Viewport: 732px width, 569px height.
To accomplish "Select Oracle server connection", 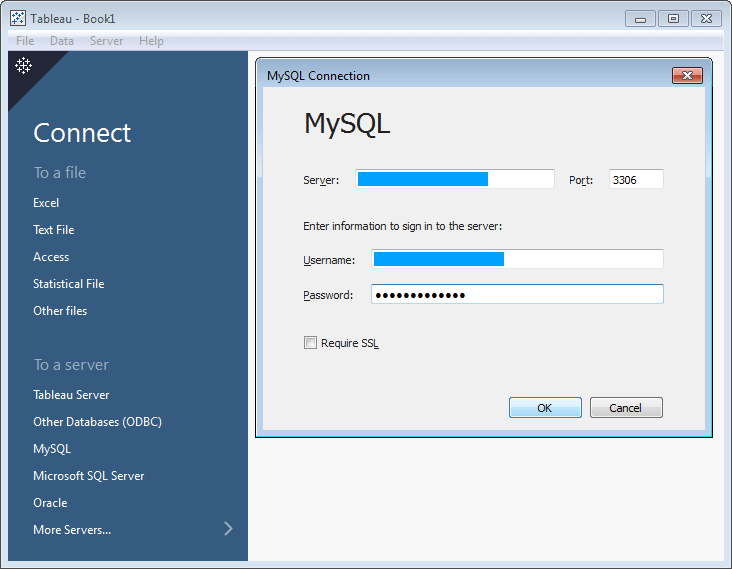I will [50, 503].
